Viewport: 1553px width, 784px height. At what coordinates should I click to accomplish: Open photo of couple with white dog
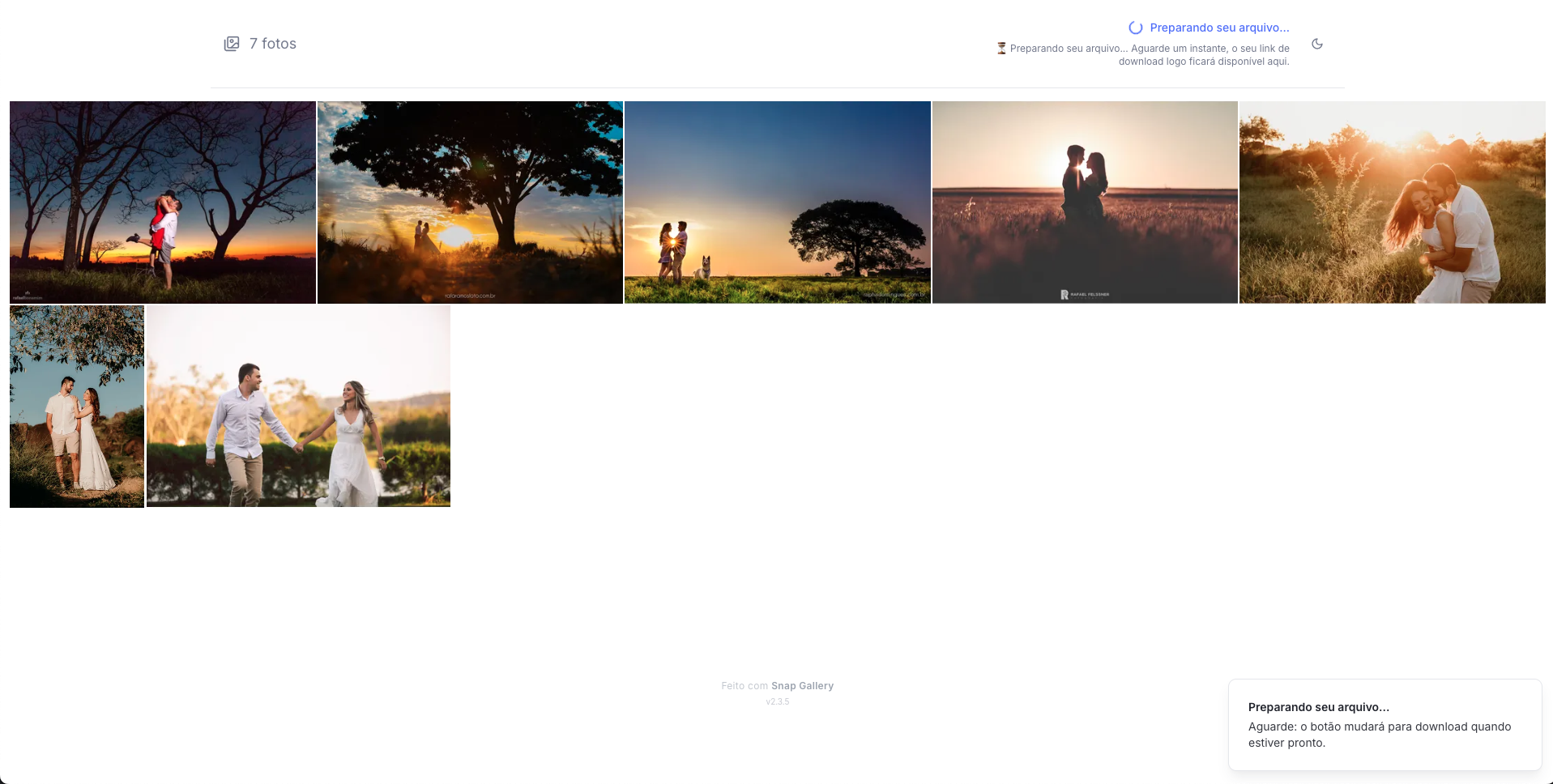pyautogui.click(x=778, y=202)
